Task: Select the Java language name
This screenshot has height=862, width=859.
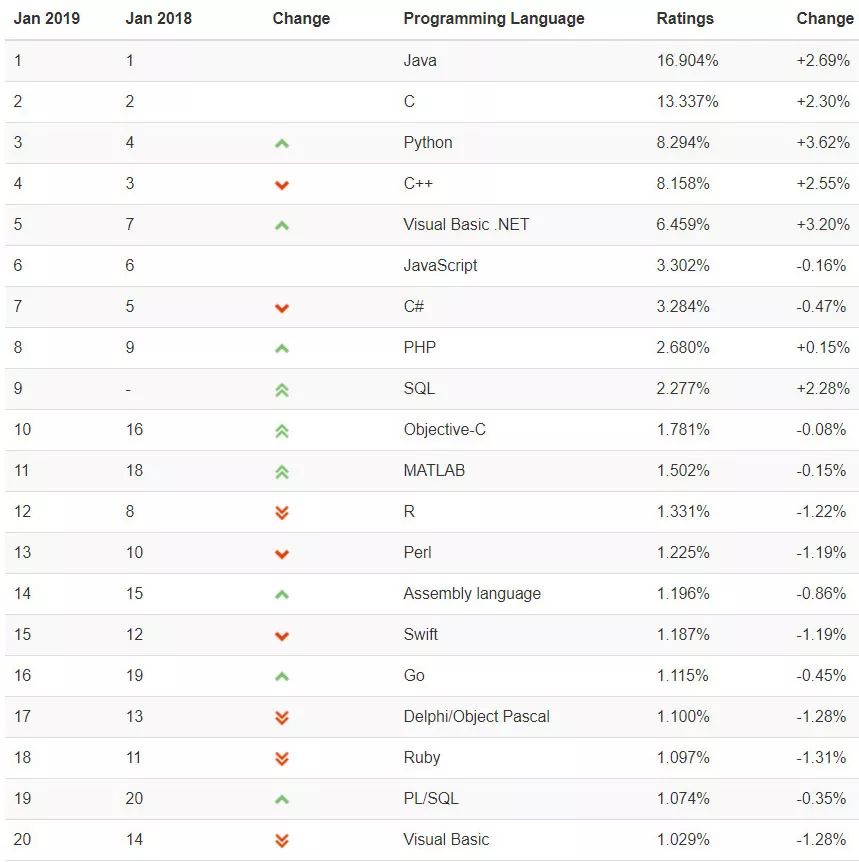Action: point(420,60)
